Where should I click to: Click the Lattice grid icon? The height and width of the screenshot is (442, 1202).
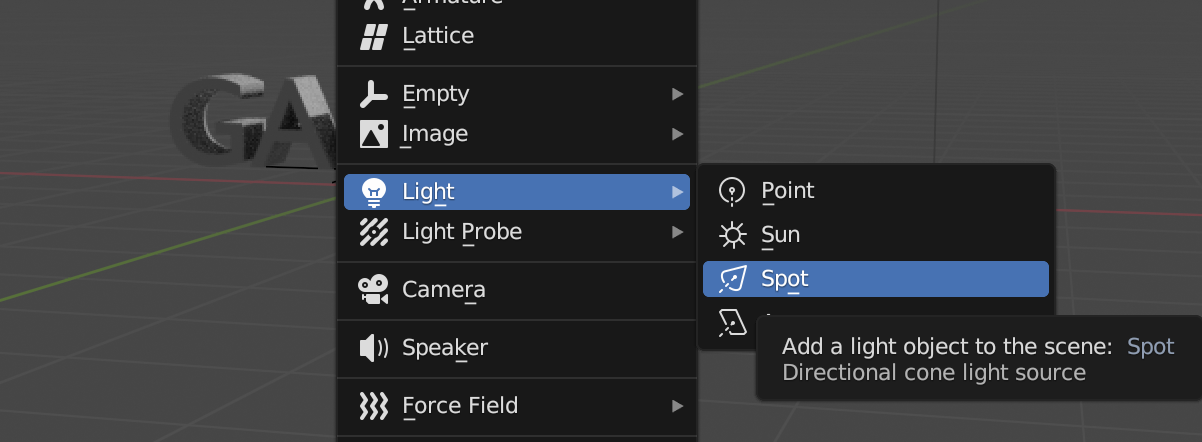point(373,37)
